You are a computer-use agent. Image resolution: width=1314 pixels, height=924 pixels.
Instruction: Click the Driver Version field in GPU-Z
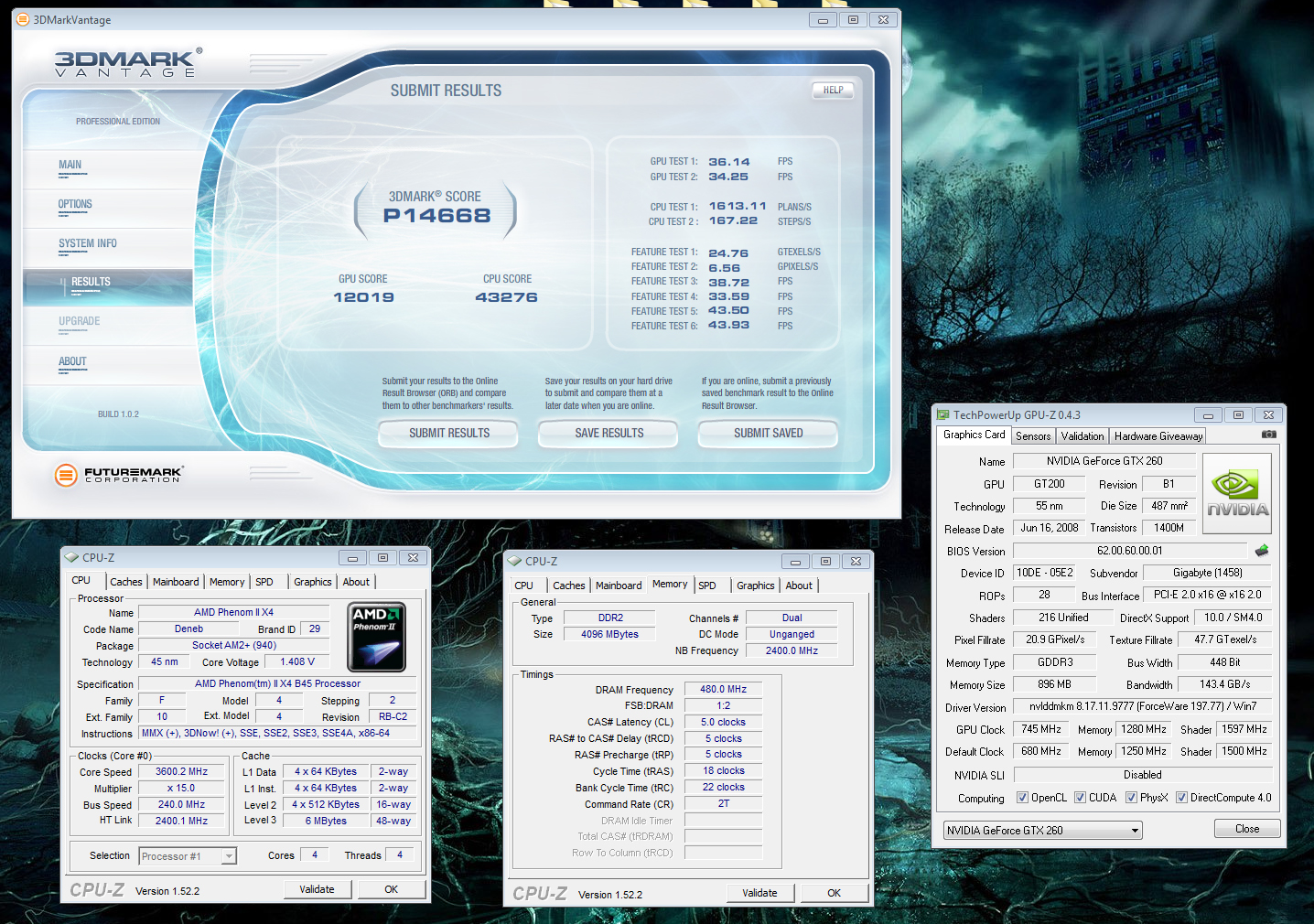pyautogui.click(x=1142, y=706)
